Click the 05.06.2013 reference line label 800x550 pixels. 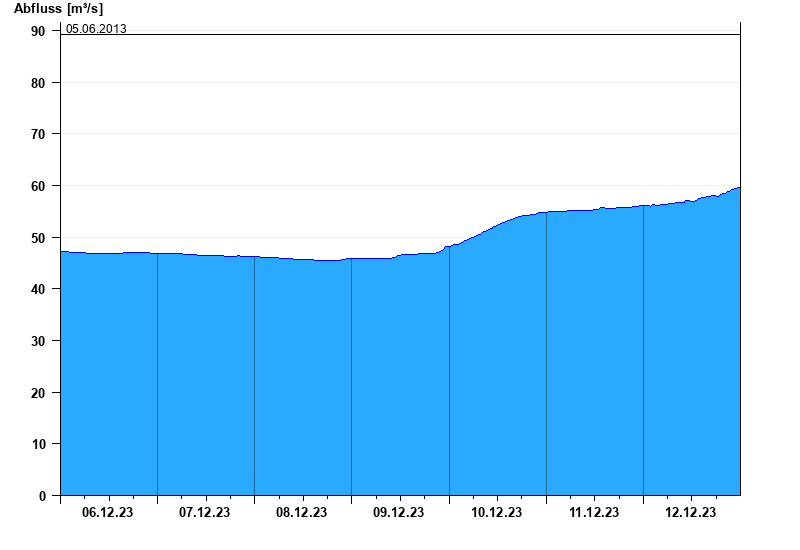click(96, 28)
